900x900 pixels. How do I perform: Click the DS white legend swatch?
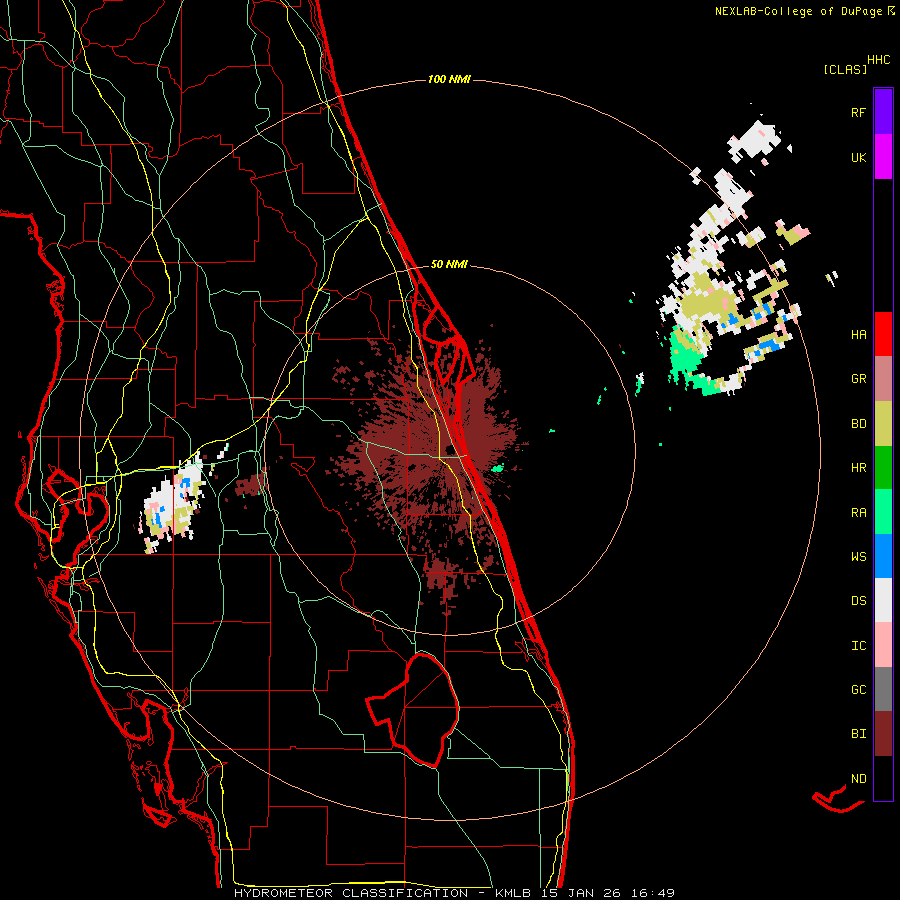883,600
